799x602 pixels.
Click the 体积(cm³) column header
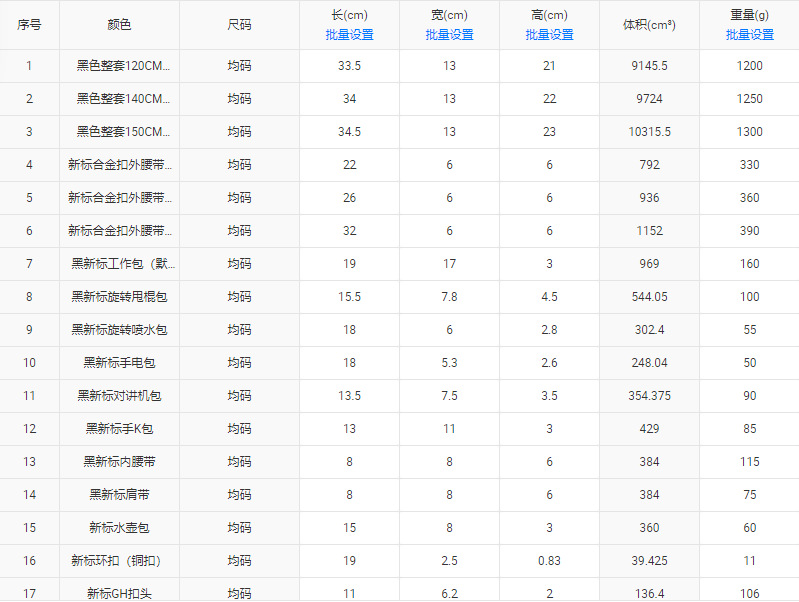pyautogui.click(x=649, y=24)
